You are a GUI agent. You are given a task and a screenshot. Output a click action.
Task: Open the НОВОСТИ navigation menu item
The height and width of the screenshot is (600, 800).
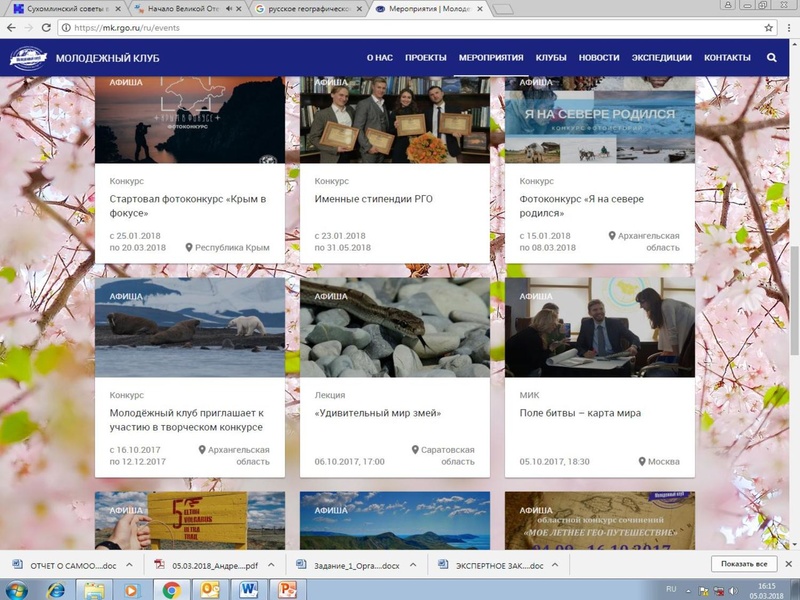pos(601,57)
